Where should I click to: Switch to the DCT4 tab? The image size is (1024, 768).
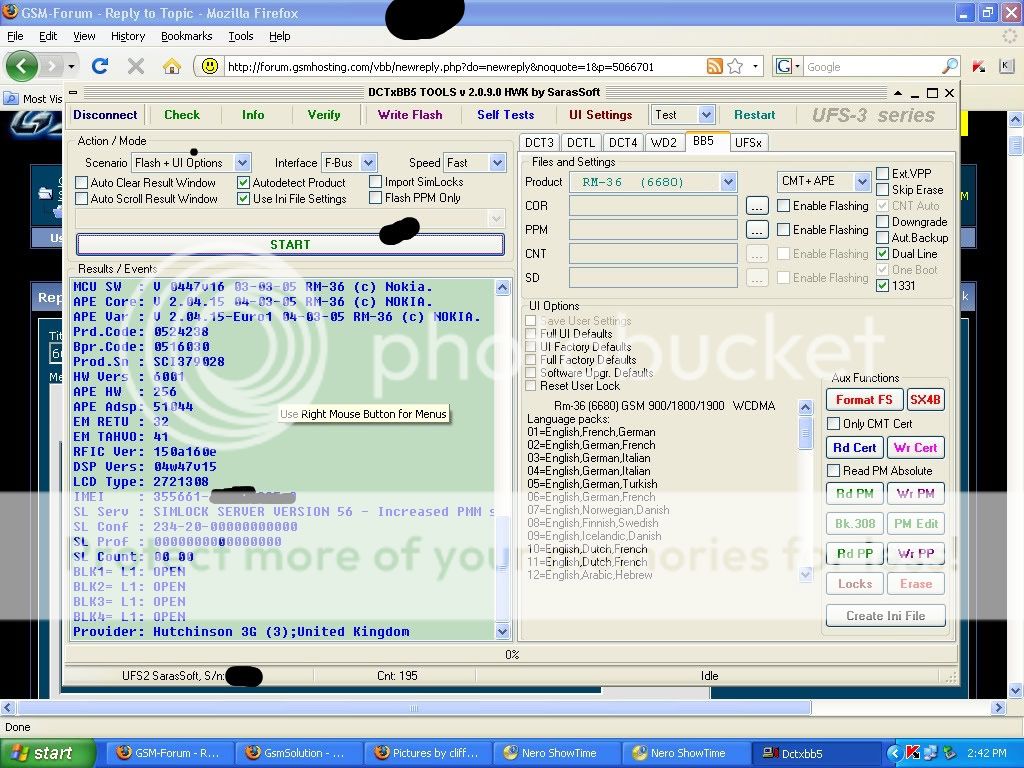pyautogui.click(x=622, y=142)
